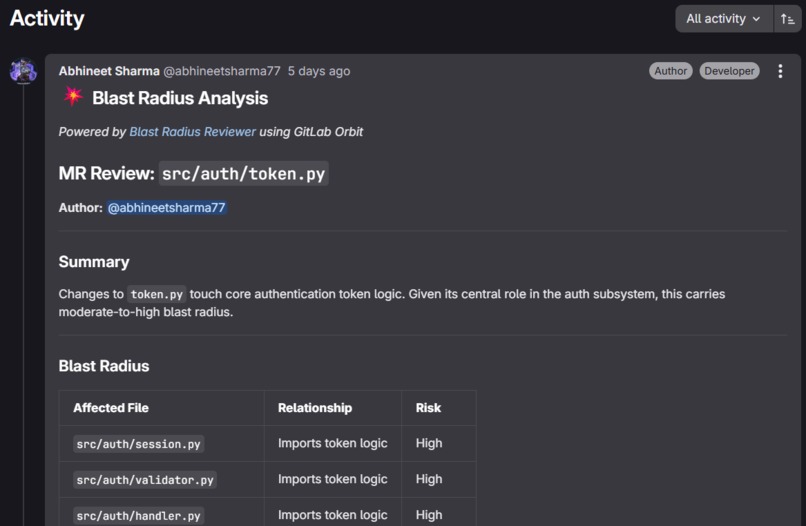Click Abhineet Sharma's avatar image
Screen dimensions: 806x526
(x=23, y=71)
